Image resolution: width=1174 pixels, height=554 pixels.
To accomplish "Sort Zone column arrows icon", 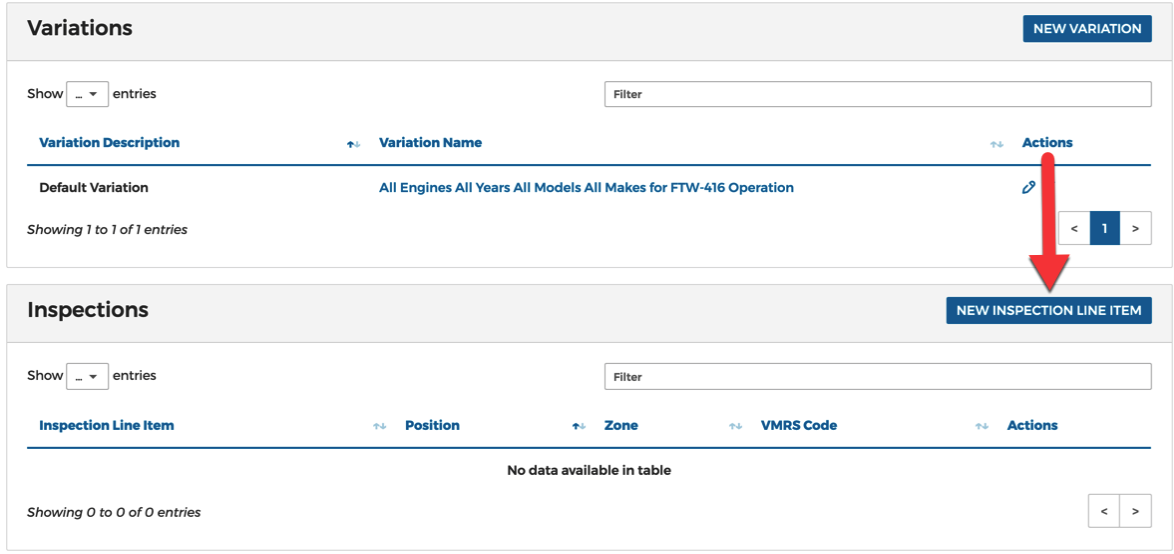I will click(x=735, y=426).
